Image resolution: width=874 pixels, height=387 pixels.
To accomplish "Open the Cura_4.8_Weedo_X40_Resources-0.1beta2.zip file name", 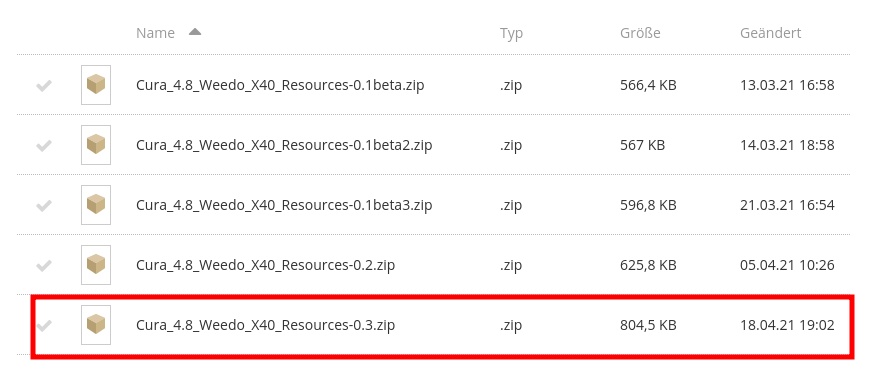I will (284, 146).
